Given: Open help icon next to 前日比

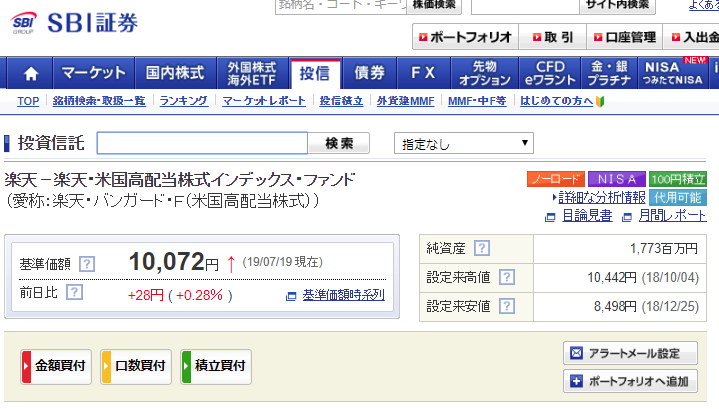Looking at the screenshot, I should tap(74, 292).
